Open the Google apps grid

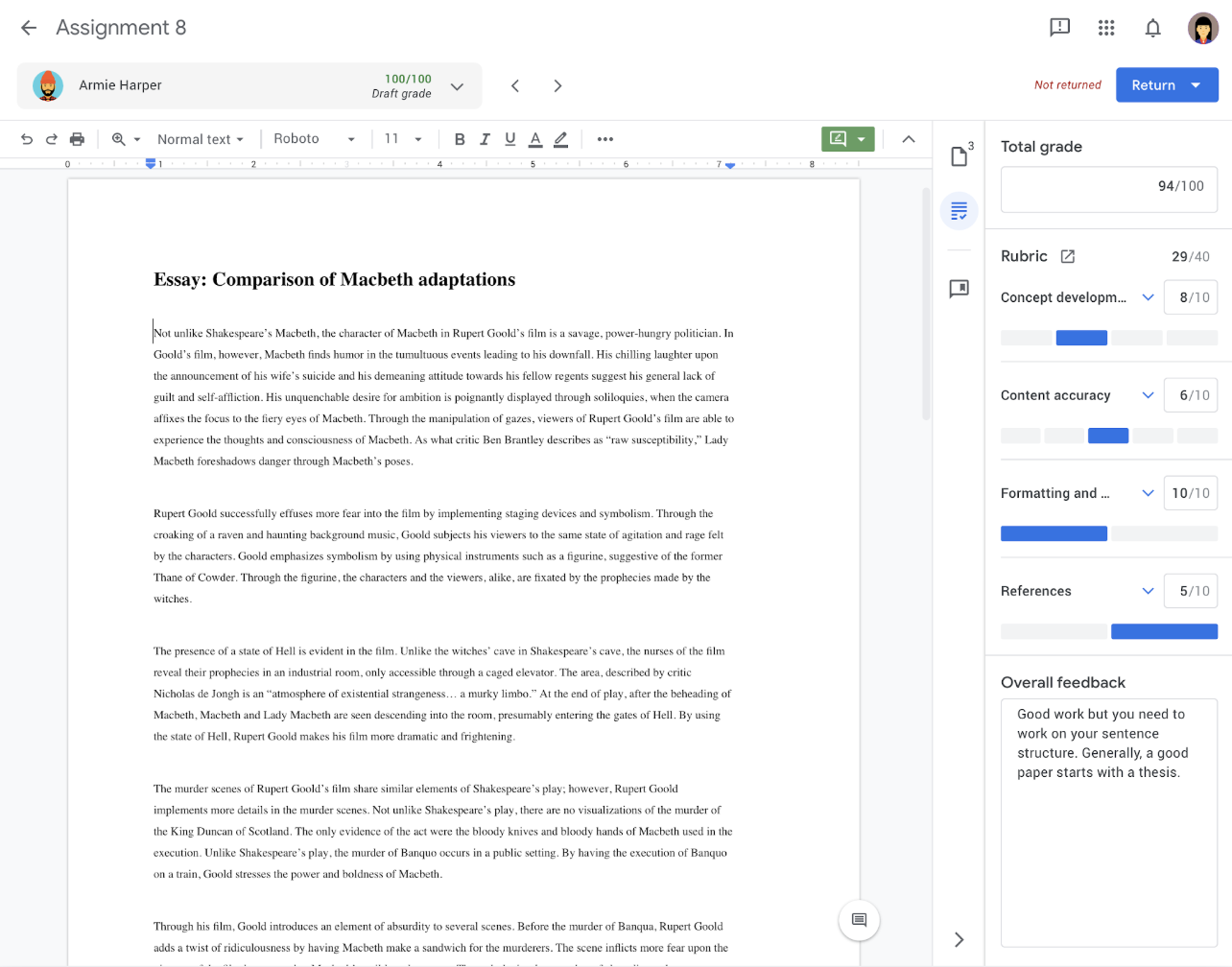pyautogui.click(x=1106, y=28)
